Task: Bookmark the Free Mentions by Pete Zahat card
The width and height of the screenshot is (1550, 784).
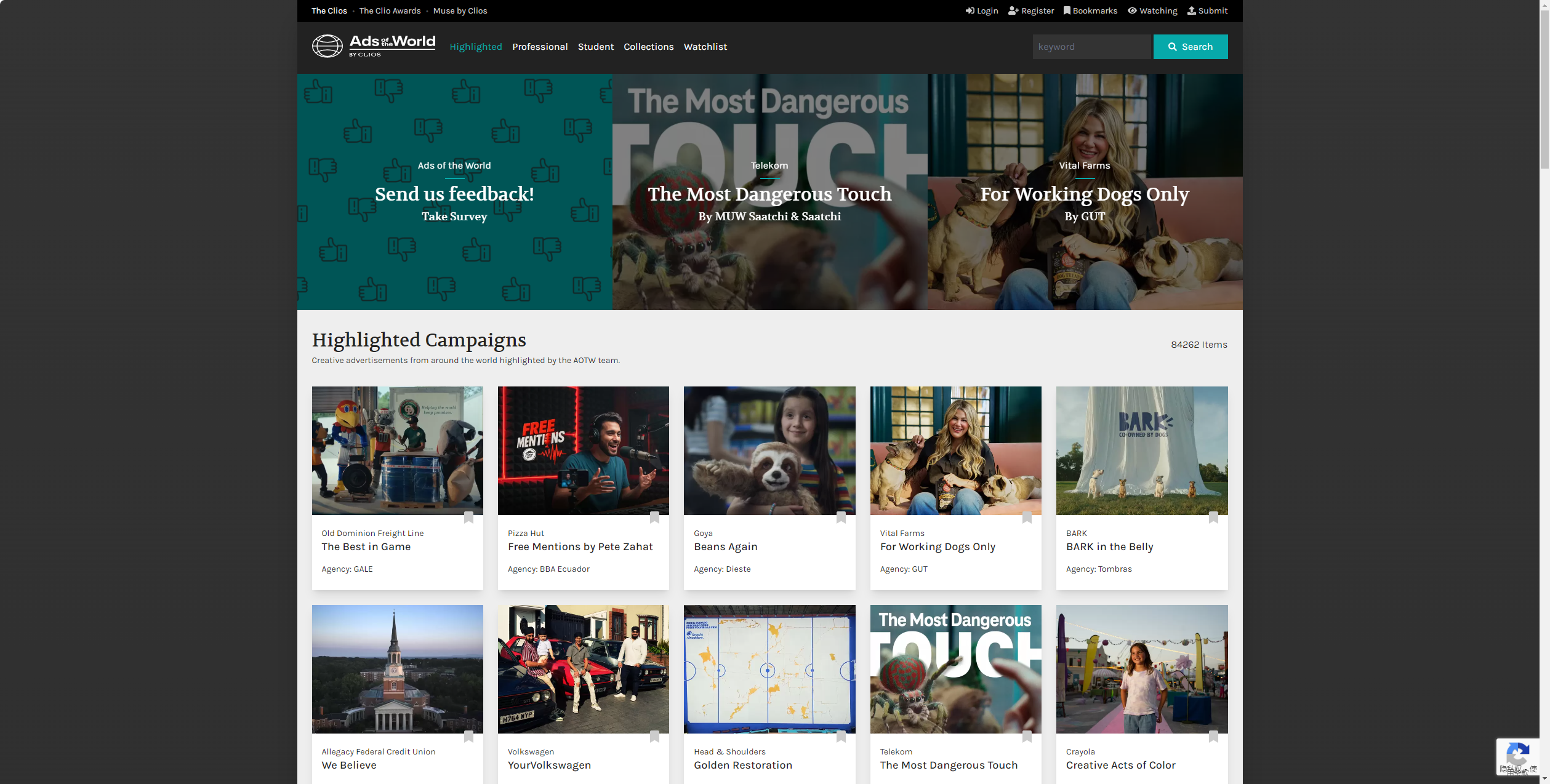Action: (x=654, y=518)
